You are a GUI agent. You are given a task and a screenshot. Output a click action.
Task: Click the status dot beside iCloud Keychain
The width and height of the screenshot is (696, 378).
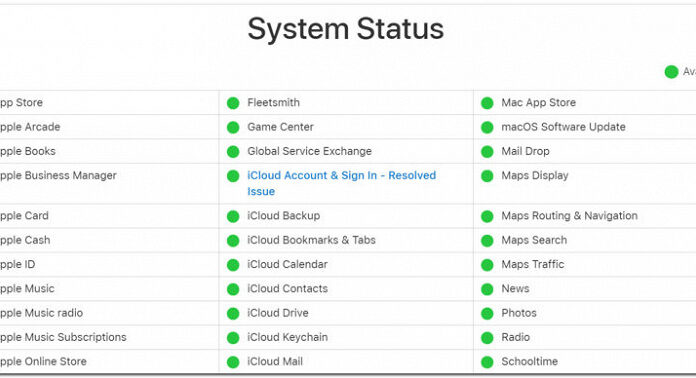233,338
